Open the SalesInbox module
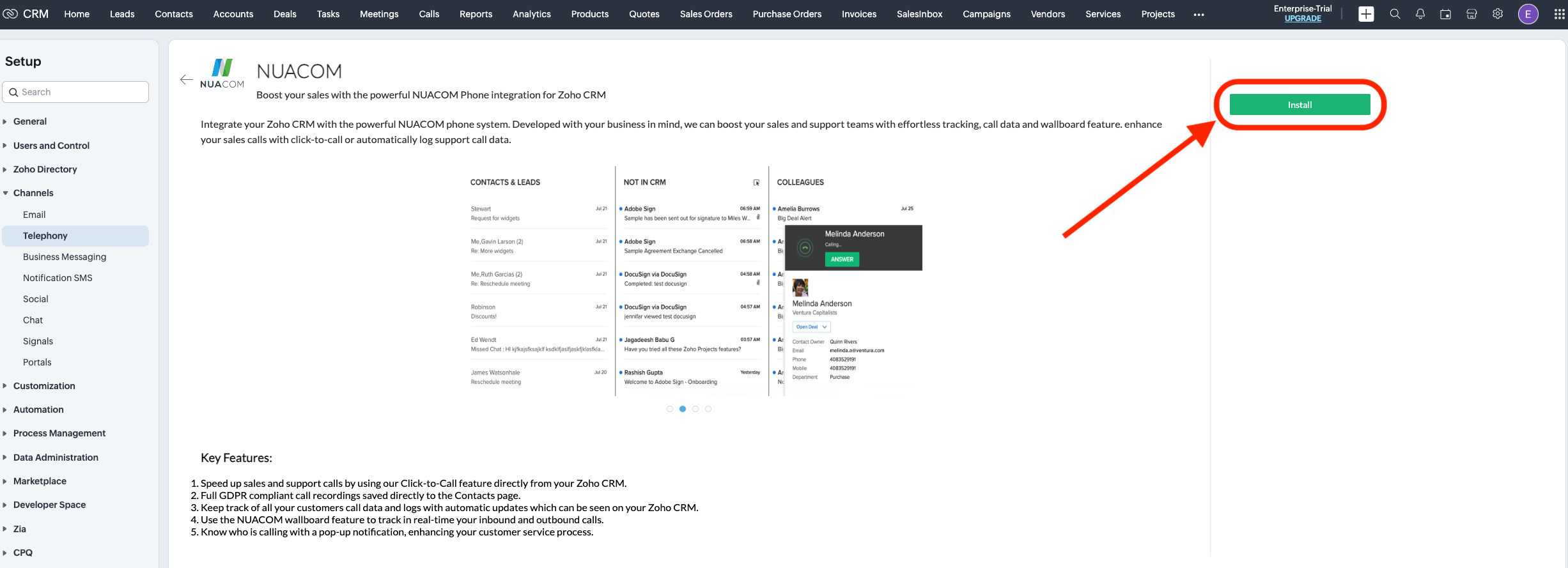Viewport: 1568px width, 568px height. pos(919,14)
